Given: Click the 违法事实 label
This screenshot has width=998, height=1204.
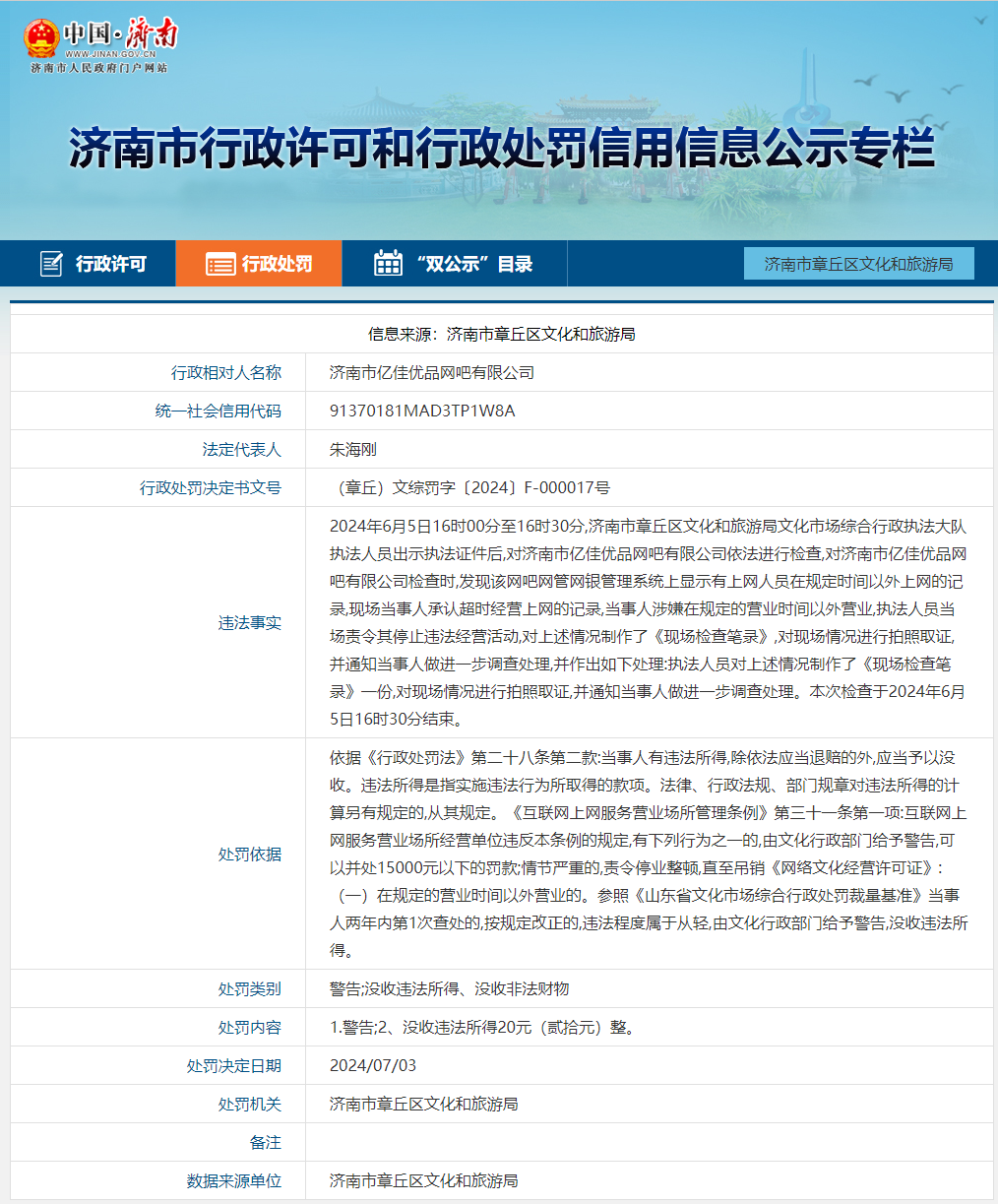Looking at the screenshot, I should click(x=250, y=623).
